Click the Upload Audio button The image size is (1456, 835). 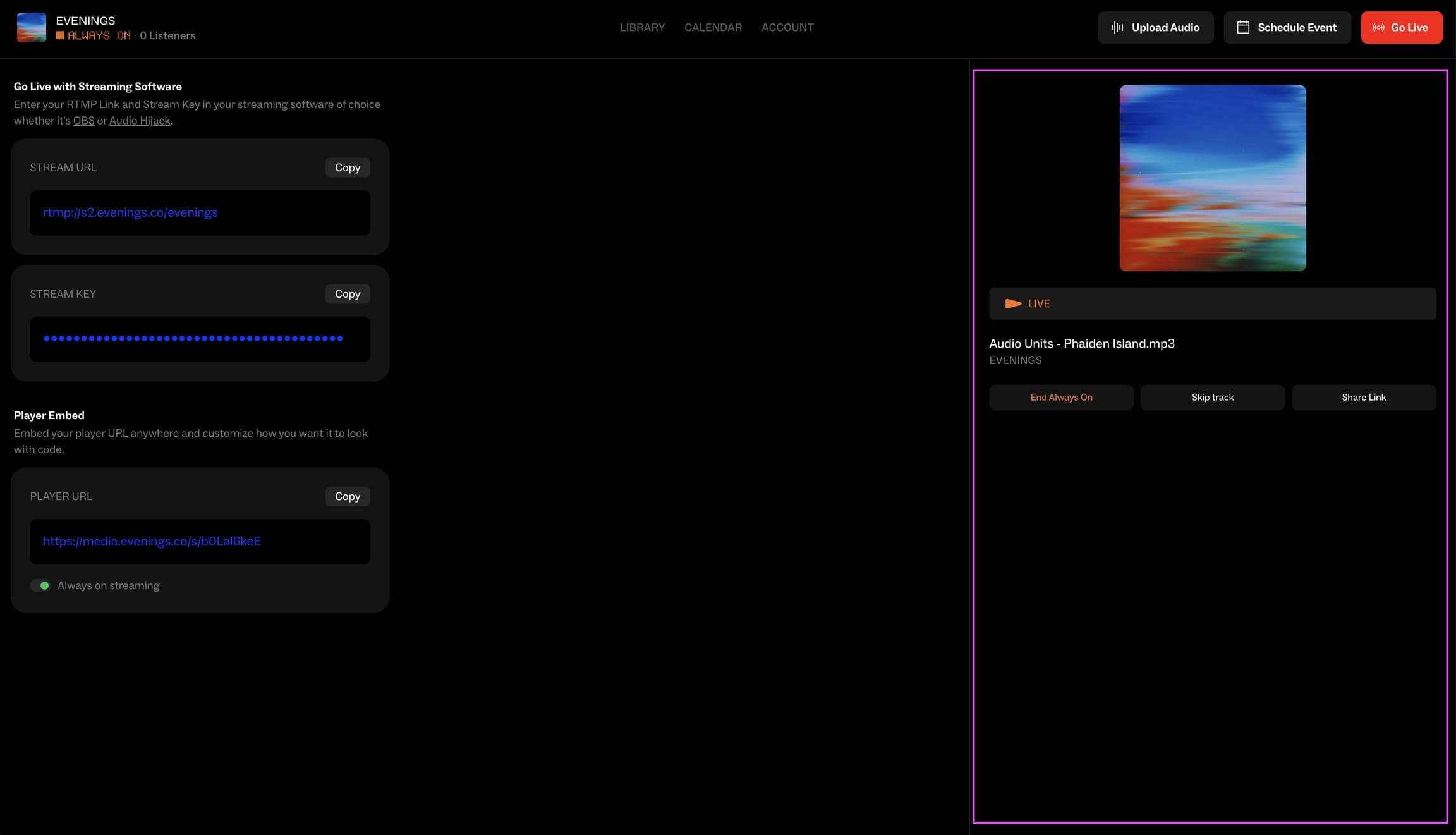tap(1155, 27)
